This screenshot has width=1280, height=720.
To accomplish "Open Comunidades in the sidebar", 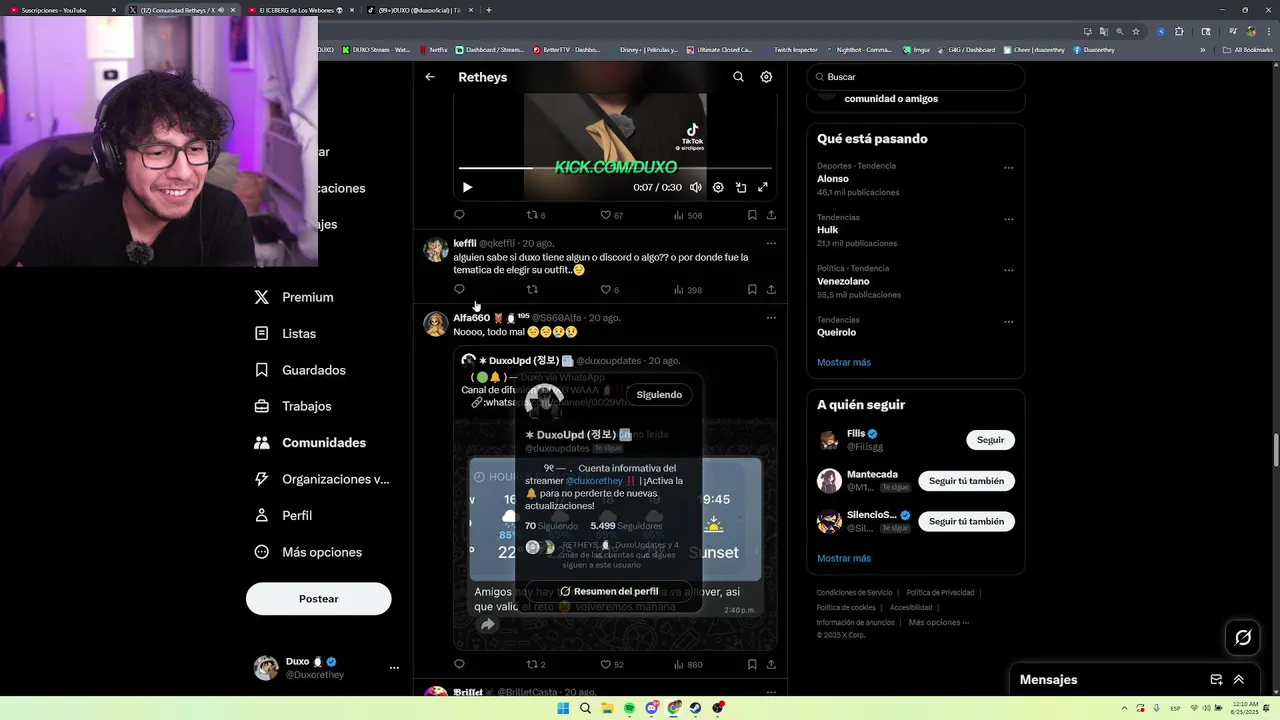I will coord(310,443).
